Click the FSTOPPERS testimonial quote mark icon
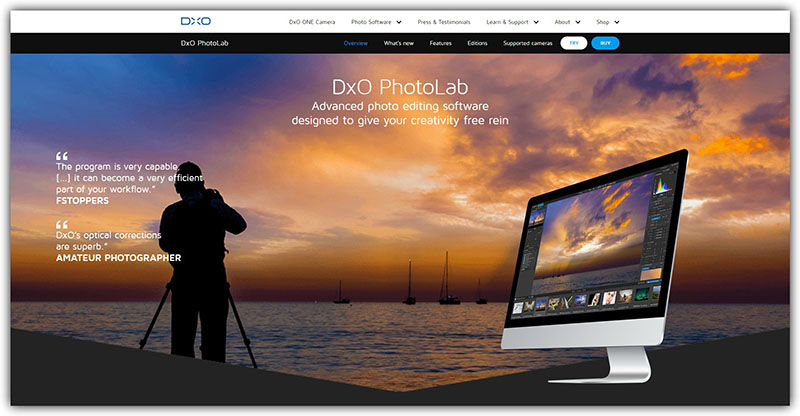 (62, 156)
